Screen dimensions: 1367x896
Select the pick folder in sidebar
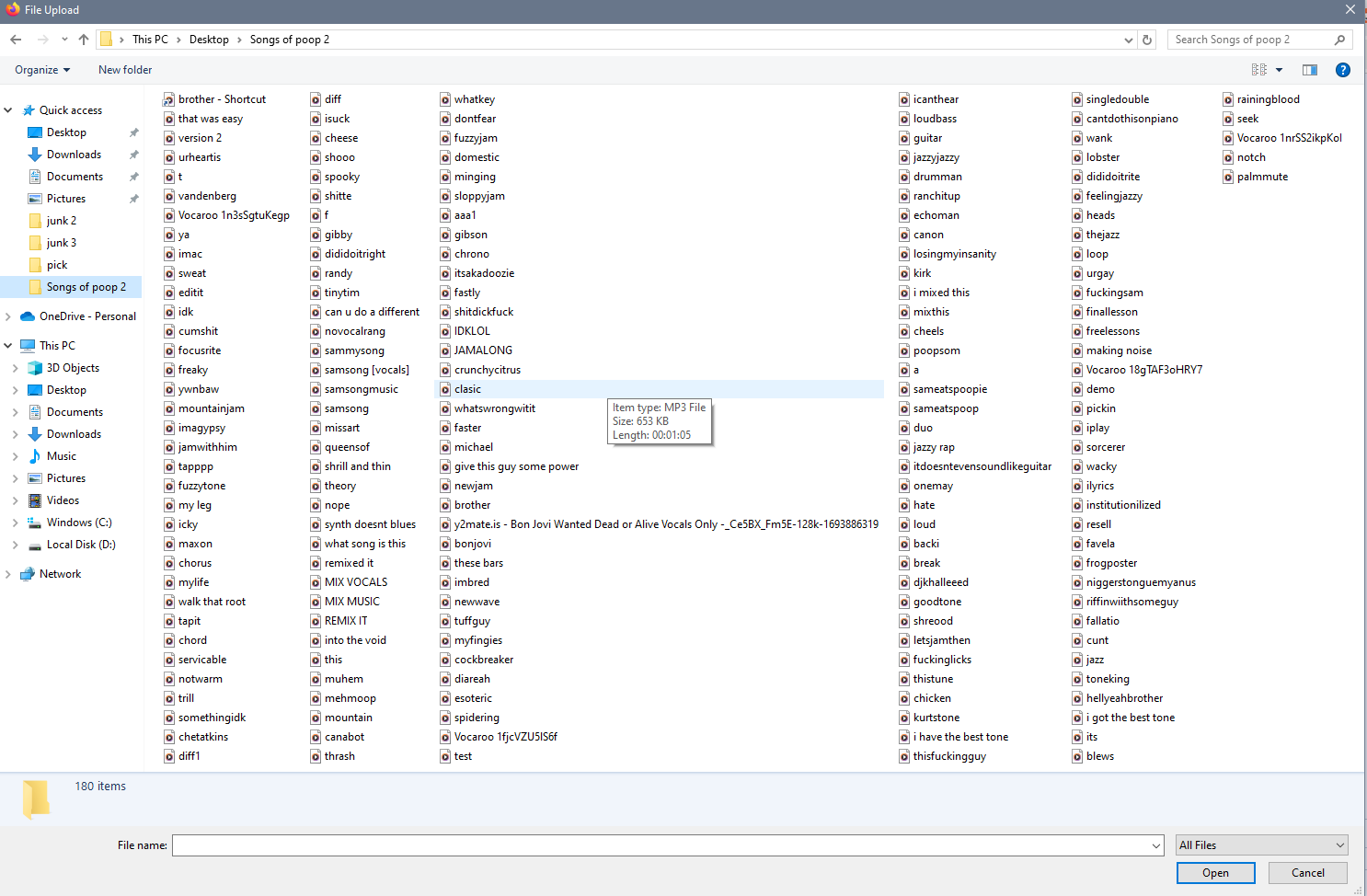point(57,265)
